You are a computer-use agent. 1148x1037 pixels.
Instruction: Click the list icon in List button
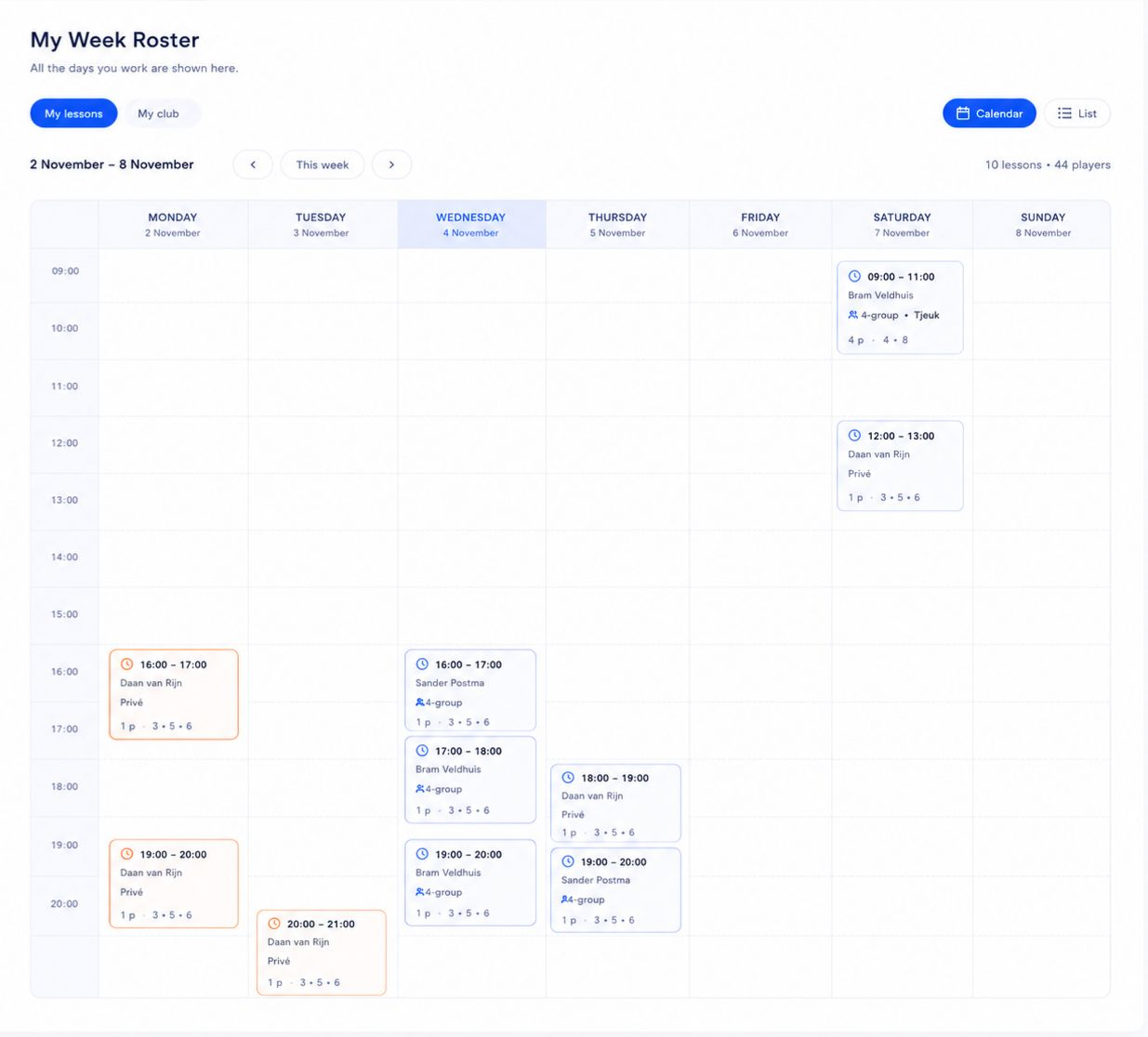click(1064, 113)
